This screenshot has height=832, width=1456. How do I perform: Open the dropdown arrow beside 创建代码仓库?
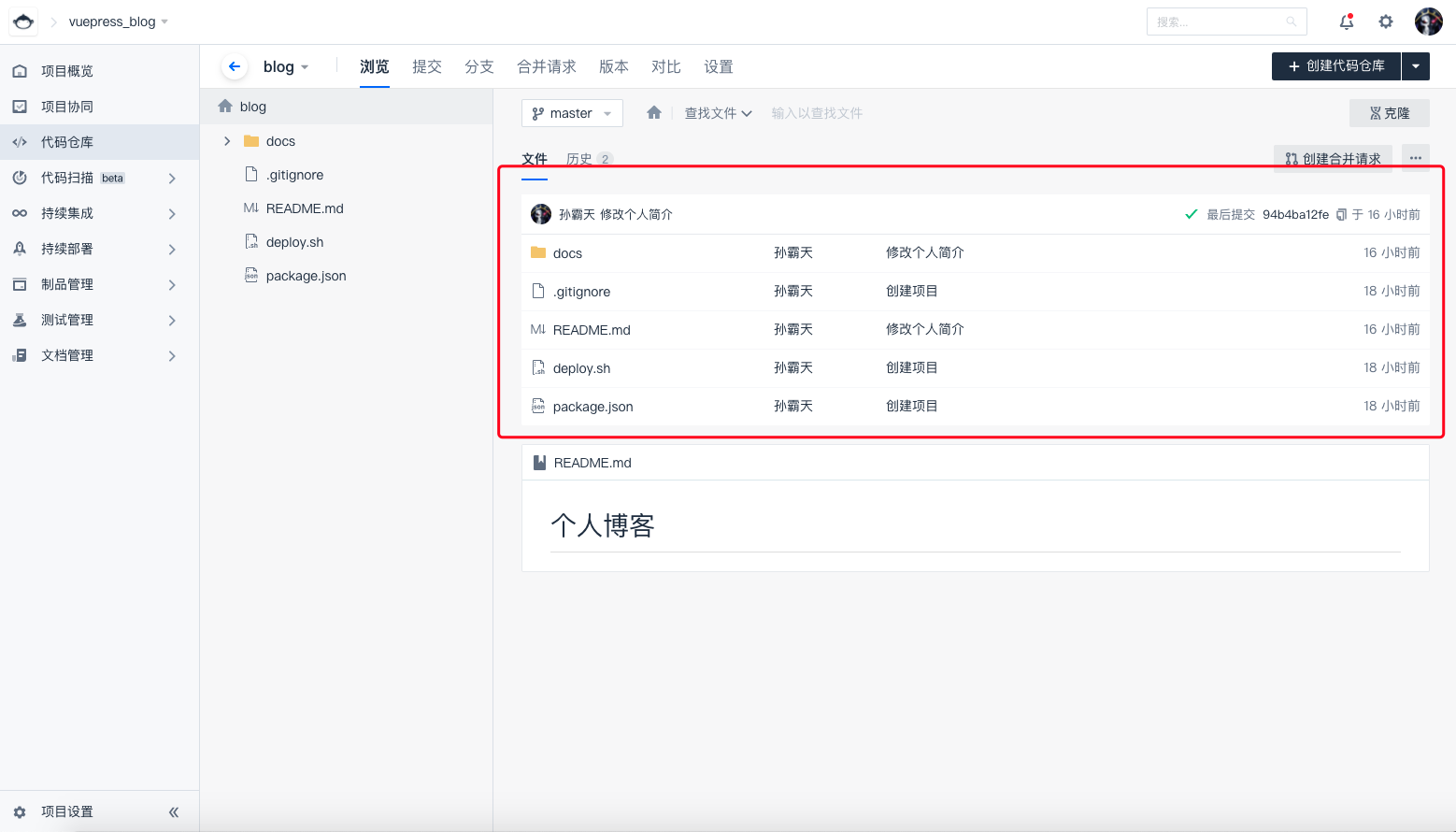(1416, 66)
